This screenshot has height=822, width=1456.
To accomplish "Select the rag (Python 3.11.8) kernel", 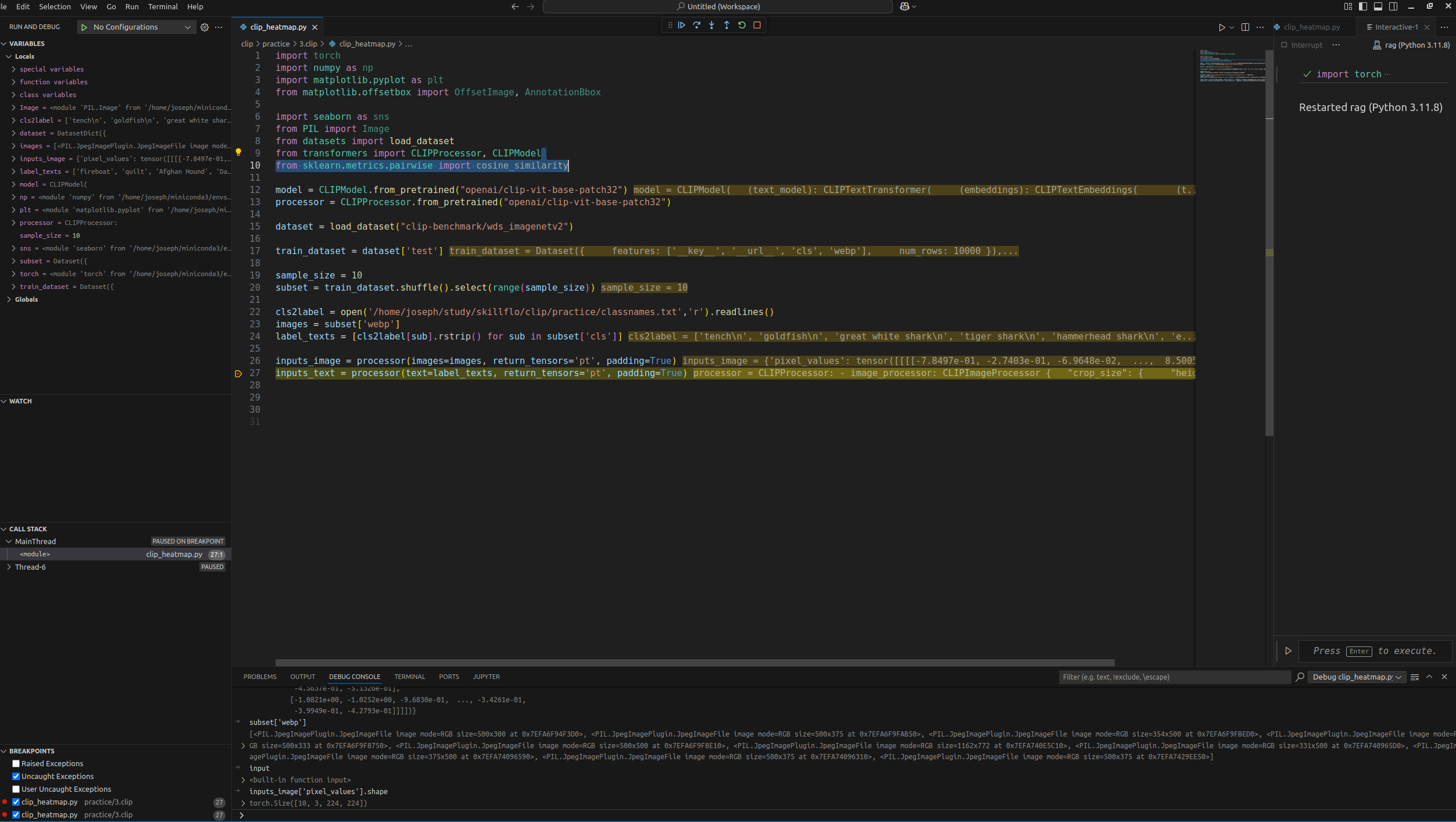I will (1411, 45).
